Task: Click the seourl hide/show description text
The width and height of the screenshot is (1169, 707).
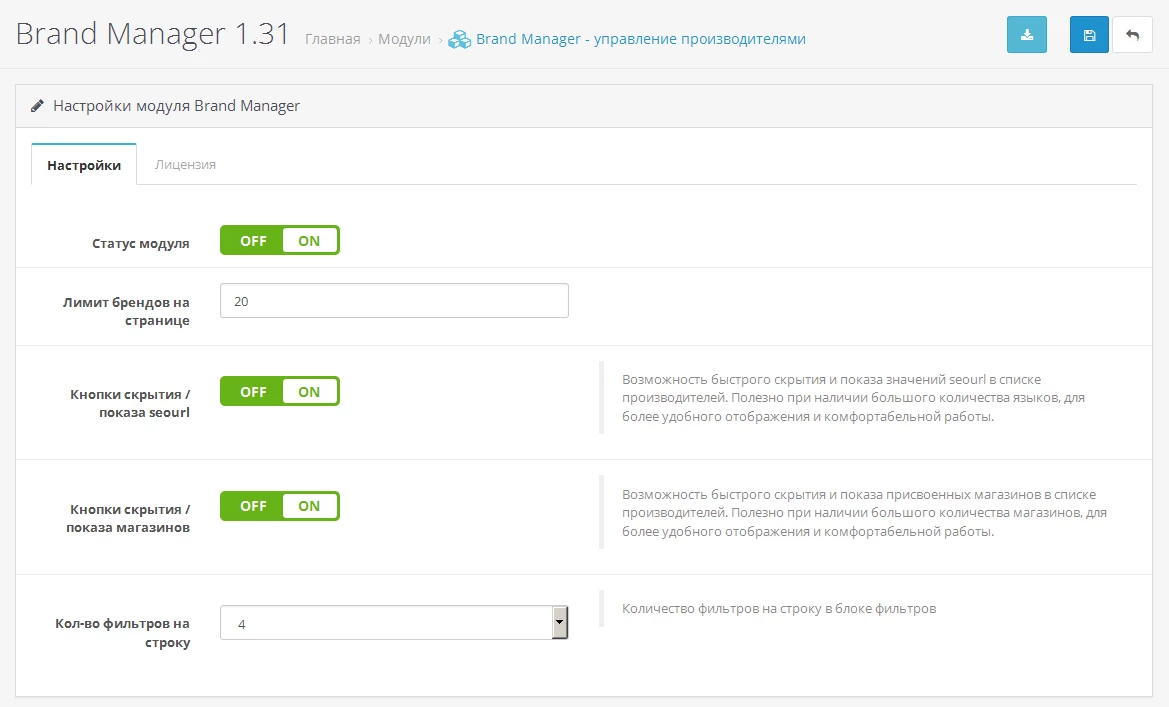Action: pyautogui.click(x=853, y=398)
